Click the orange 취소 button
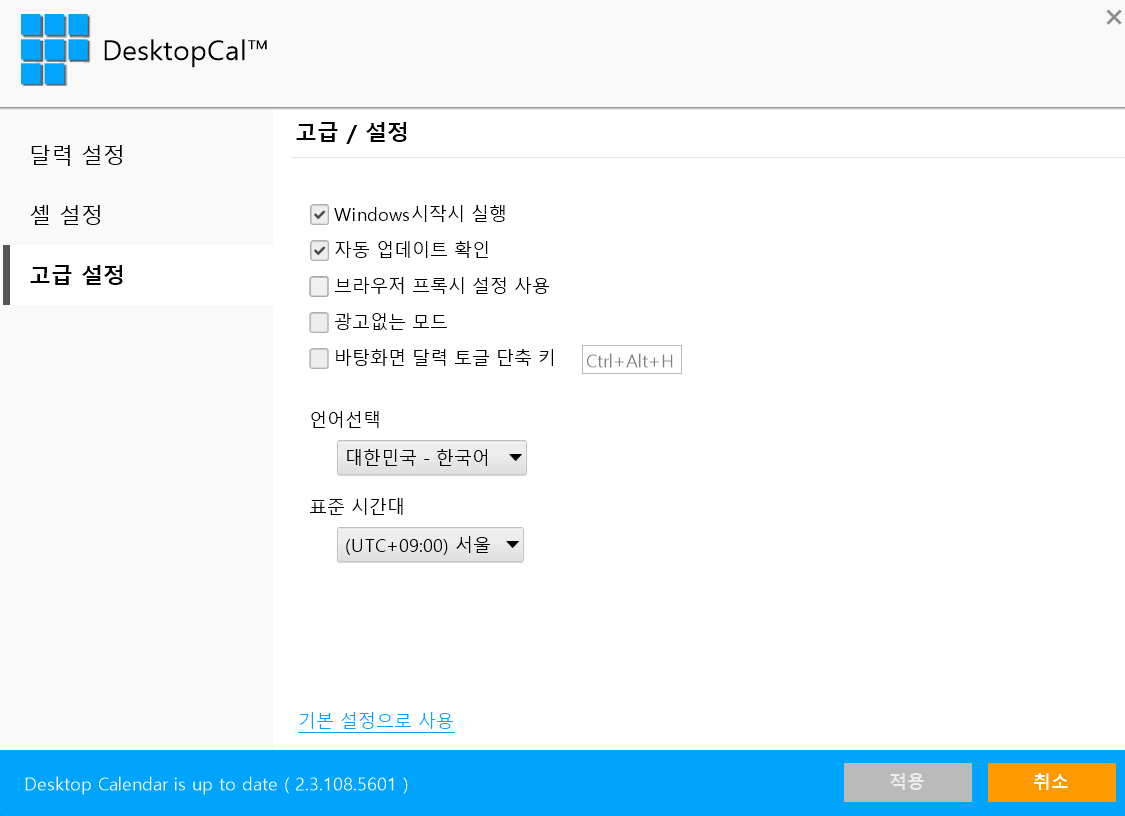1125x816 pixels. click(x=1052, y=782)
